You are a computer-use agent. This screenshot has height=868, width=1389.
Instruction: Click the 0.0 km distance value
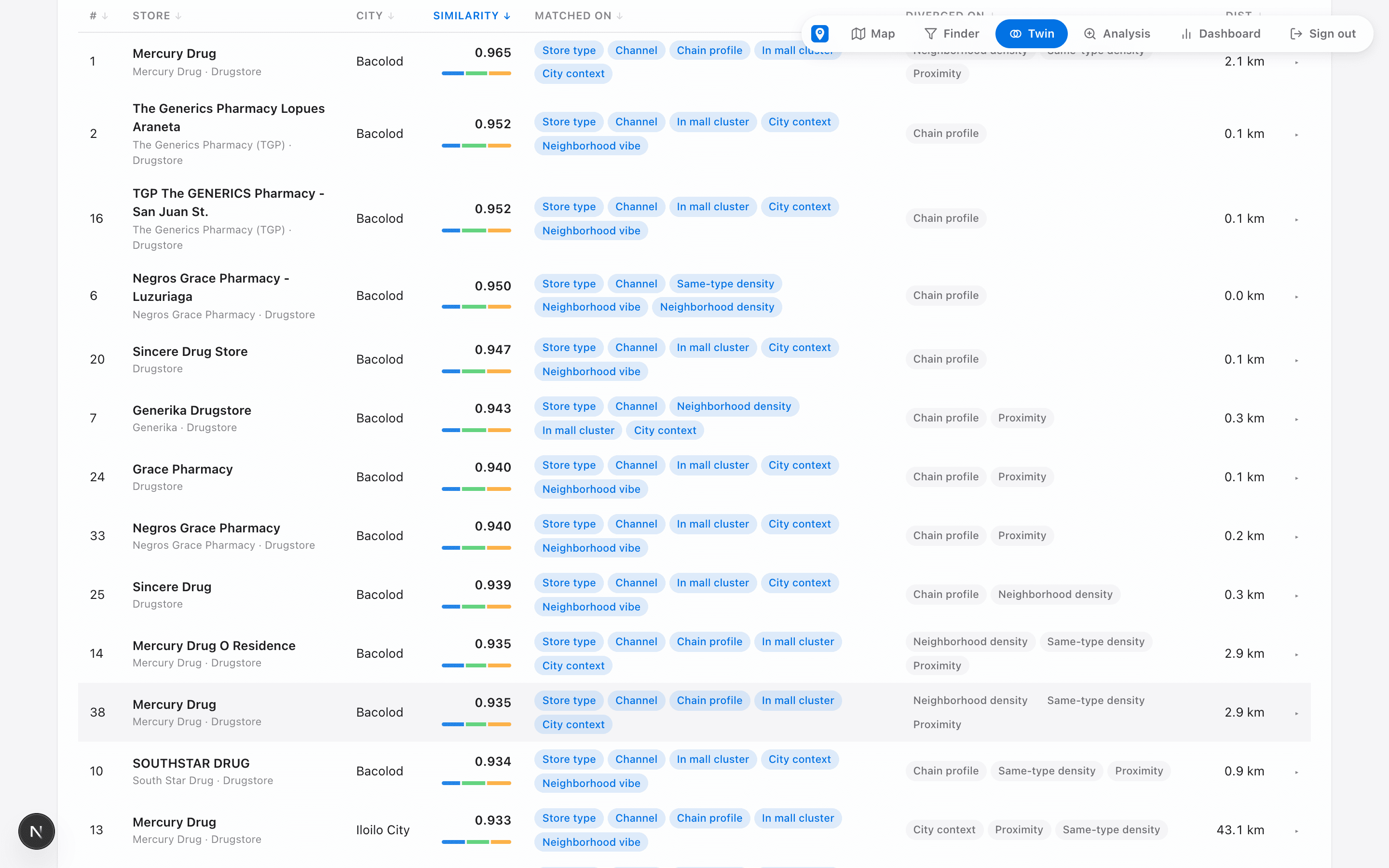[x=1244, y=296]
